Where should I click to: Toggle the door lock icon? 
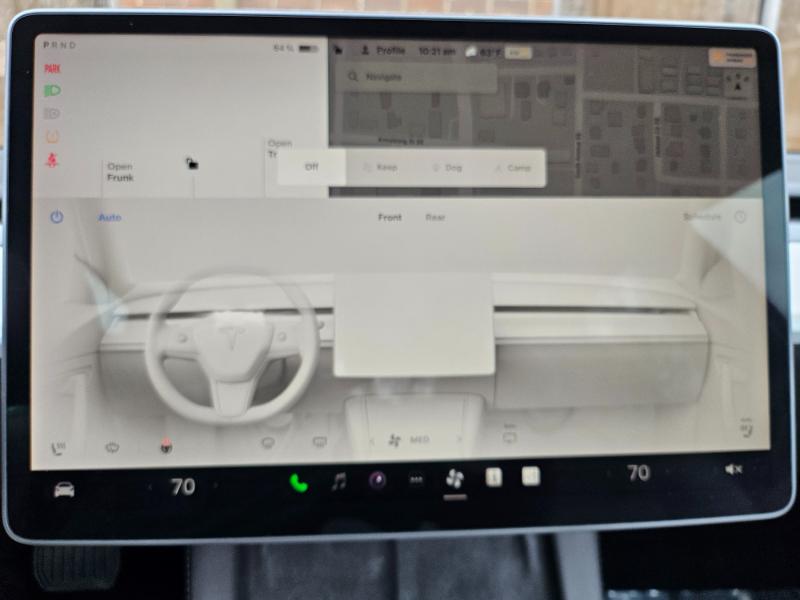tap(192, 164)
